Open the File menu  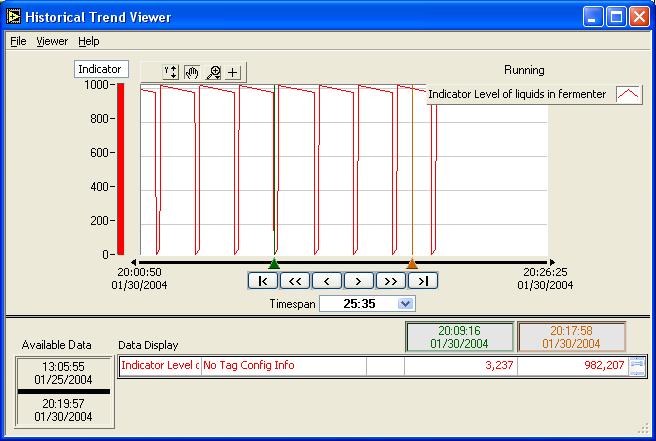[18, 41]
